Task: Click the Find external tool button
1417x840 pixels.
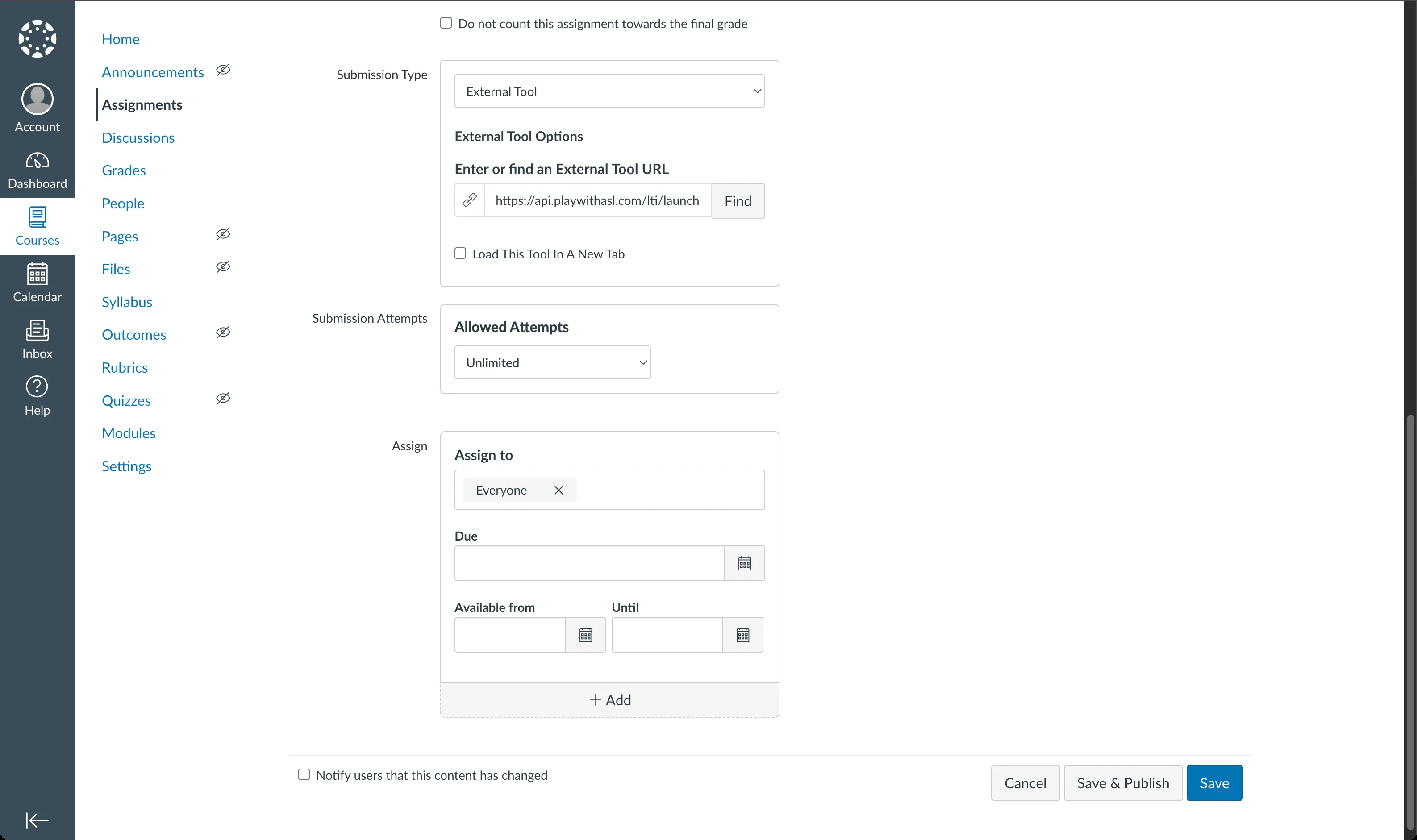Action: tap(738, 200)
